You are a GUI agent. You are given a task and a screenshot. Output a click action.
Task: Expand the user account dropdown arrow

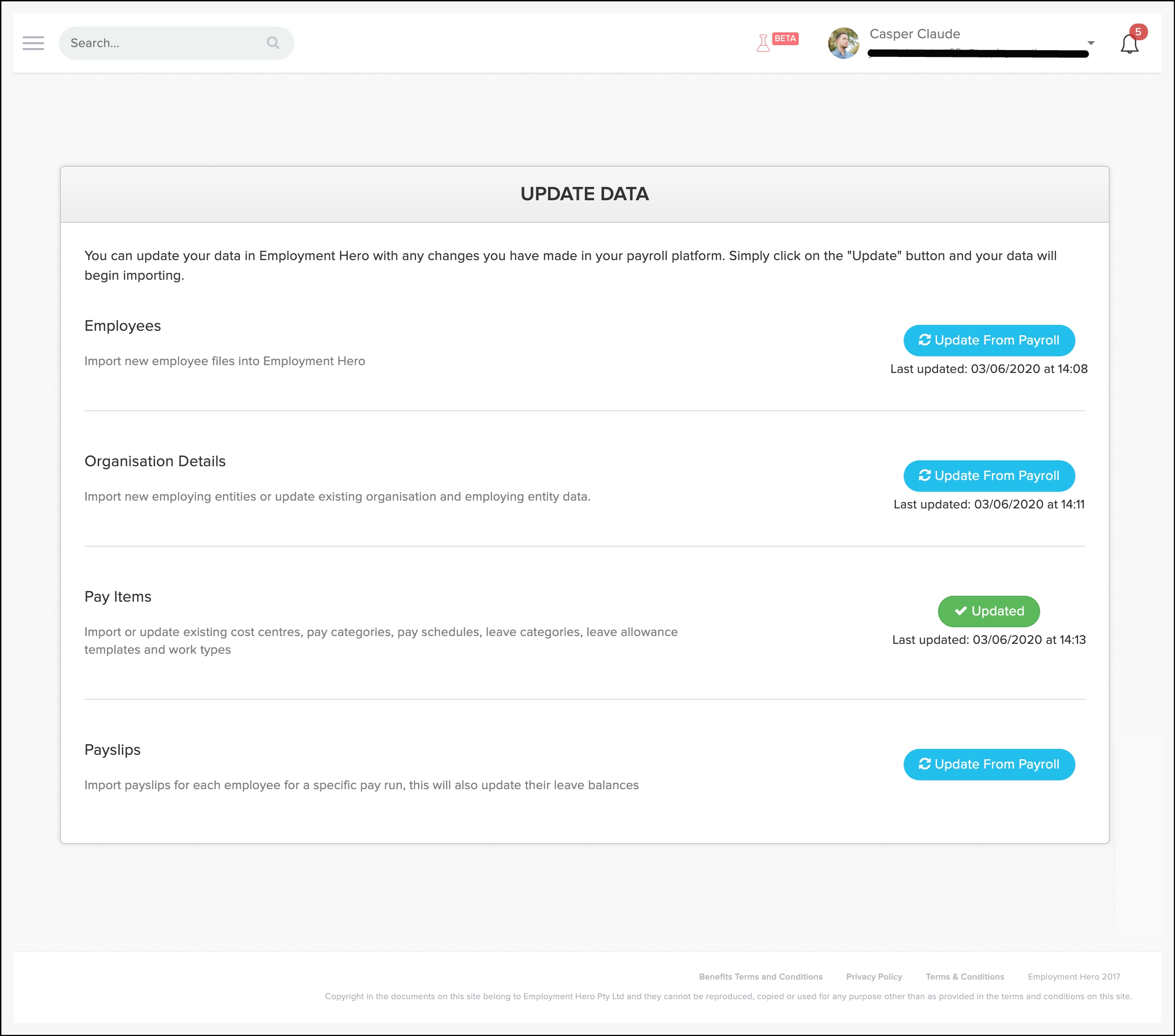click(1091, 43)
